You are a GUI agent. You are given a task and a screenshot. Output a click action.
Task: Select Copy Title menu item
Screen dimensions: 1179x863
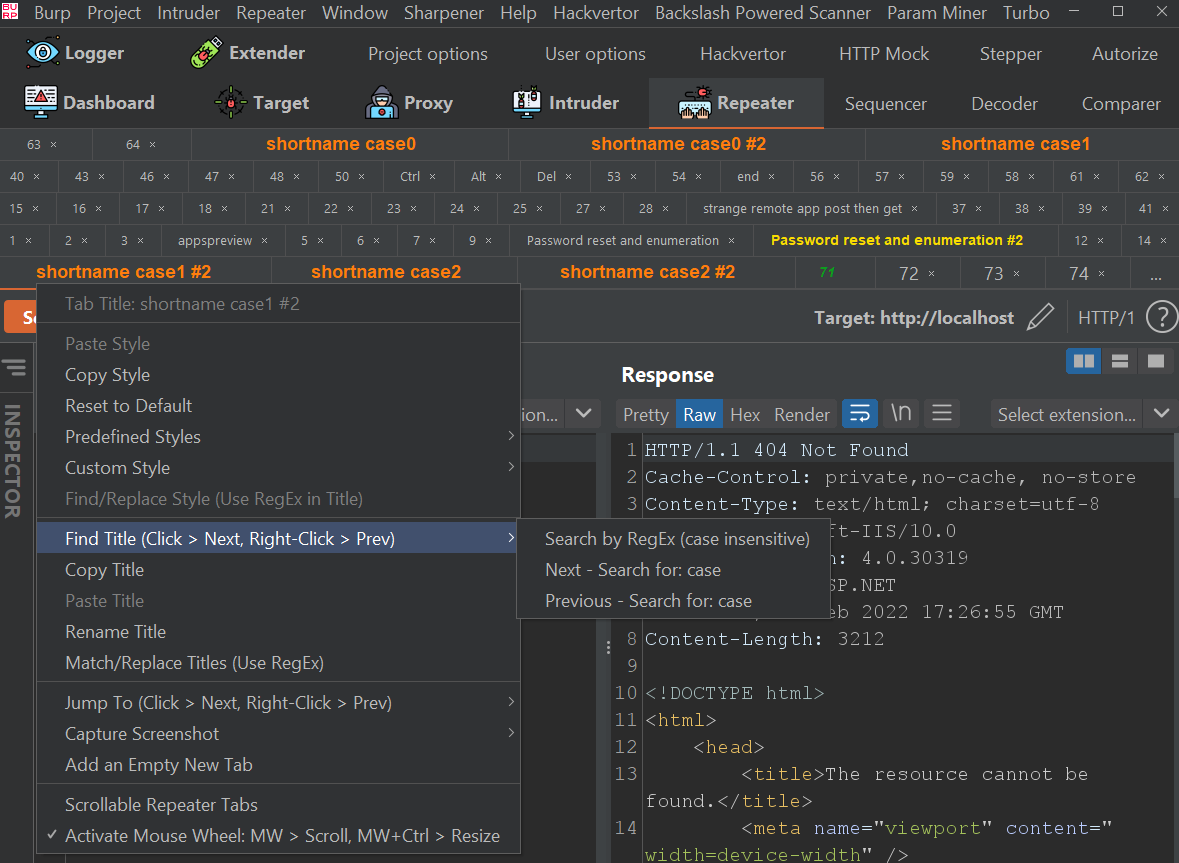point(278,570)
